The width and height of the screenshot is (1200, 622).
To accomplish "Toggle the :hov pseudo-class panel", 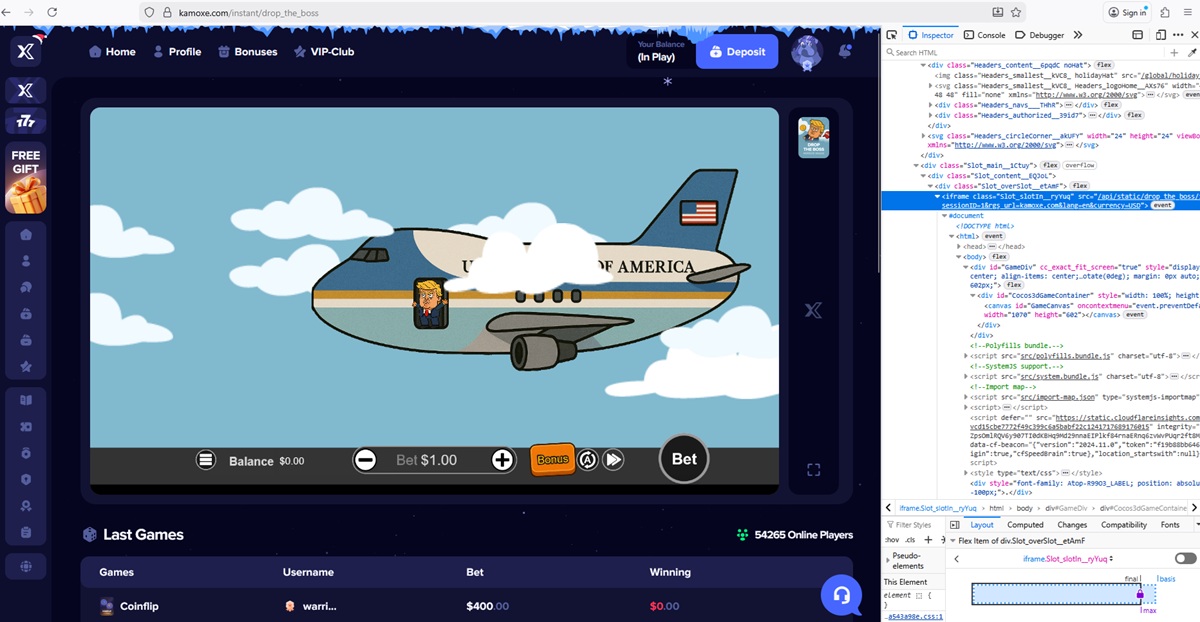I will [x=891, y=540].
